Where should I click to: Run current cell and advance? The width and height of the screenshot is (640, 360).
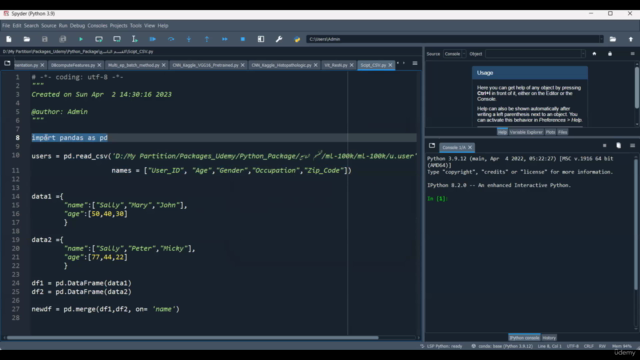[117, 39]
